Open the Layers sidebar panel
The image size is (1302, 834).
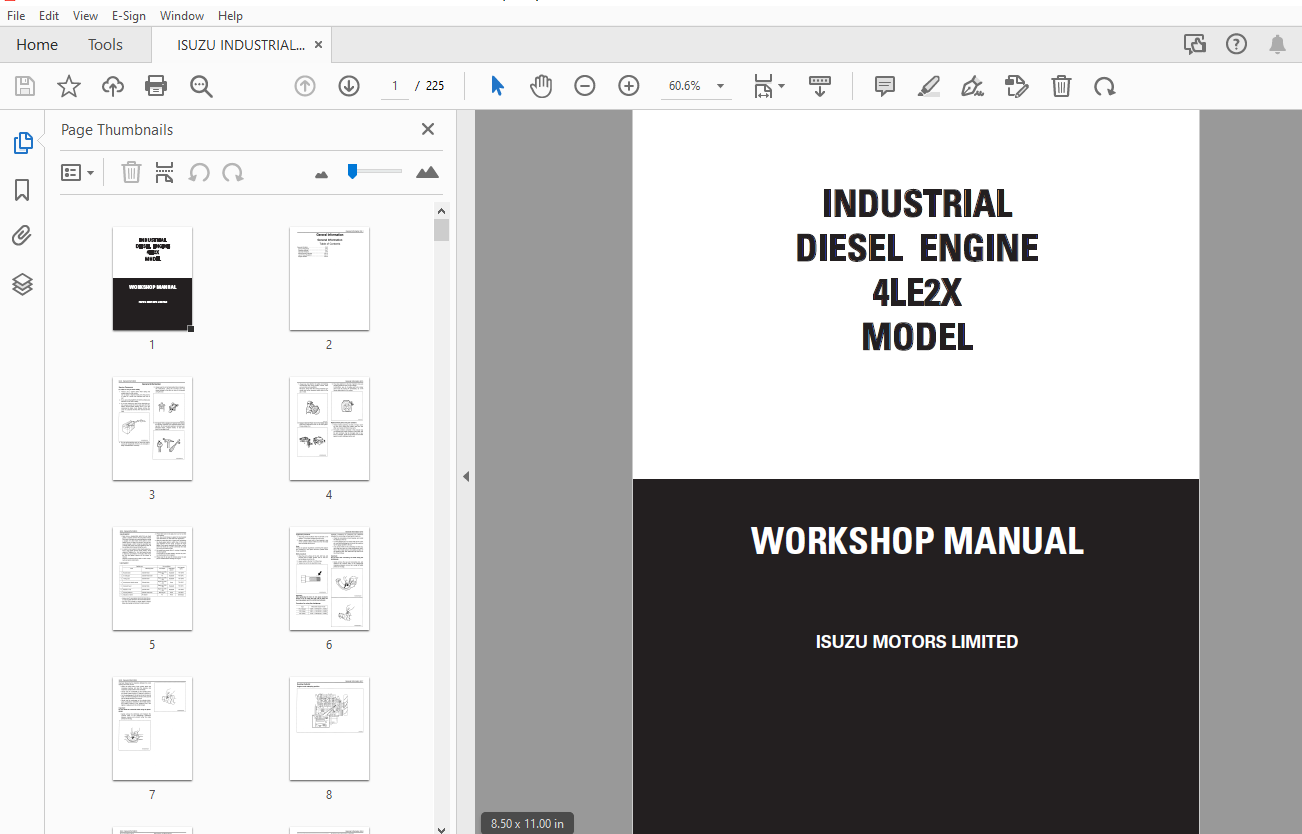click(x=22, y=284)
